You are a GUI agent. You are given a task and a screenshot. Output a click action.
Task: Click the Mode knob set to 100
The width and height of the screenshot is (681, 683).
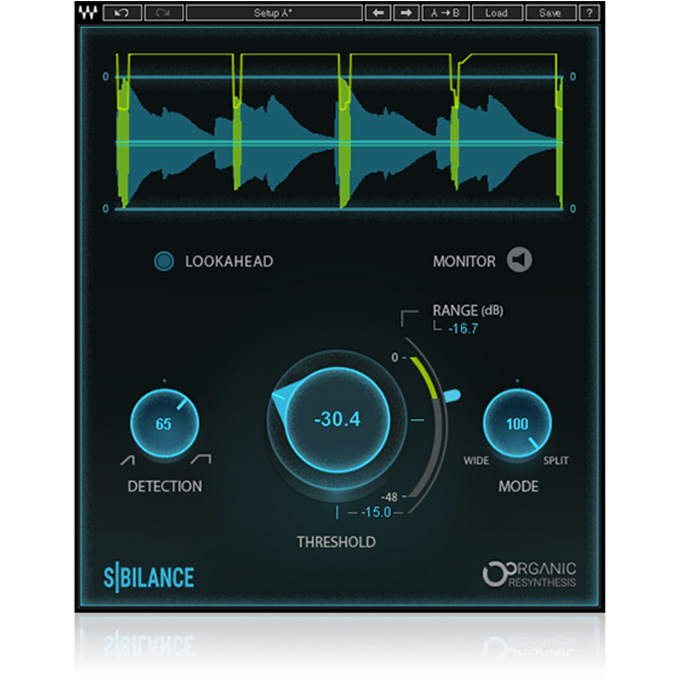[517, 423]
